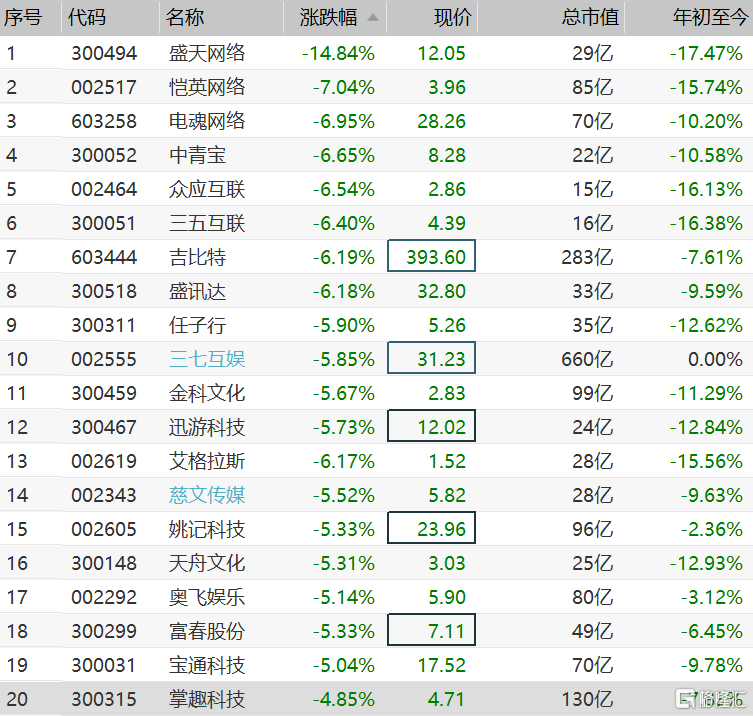Viewport: 753px width, 716px height.
Task: Open 富春股份 stock name
Action: pos(207,631)
